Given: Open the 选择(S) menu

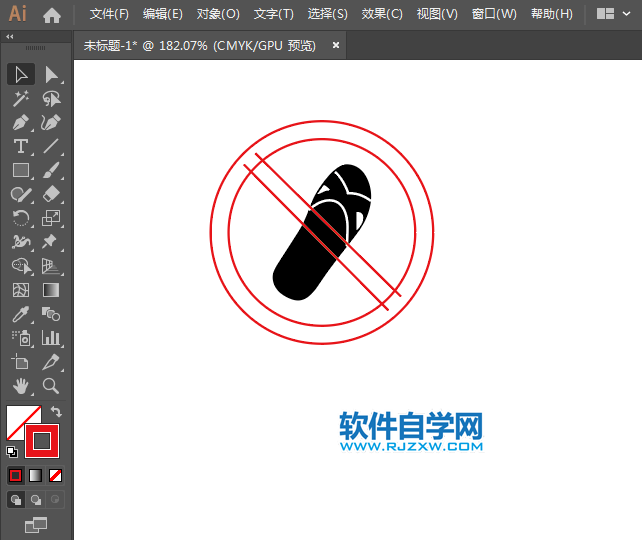Looking at the screenshot, I should click(328, 14).
